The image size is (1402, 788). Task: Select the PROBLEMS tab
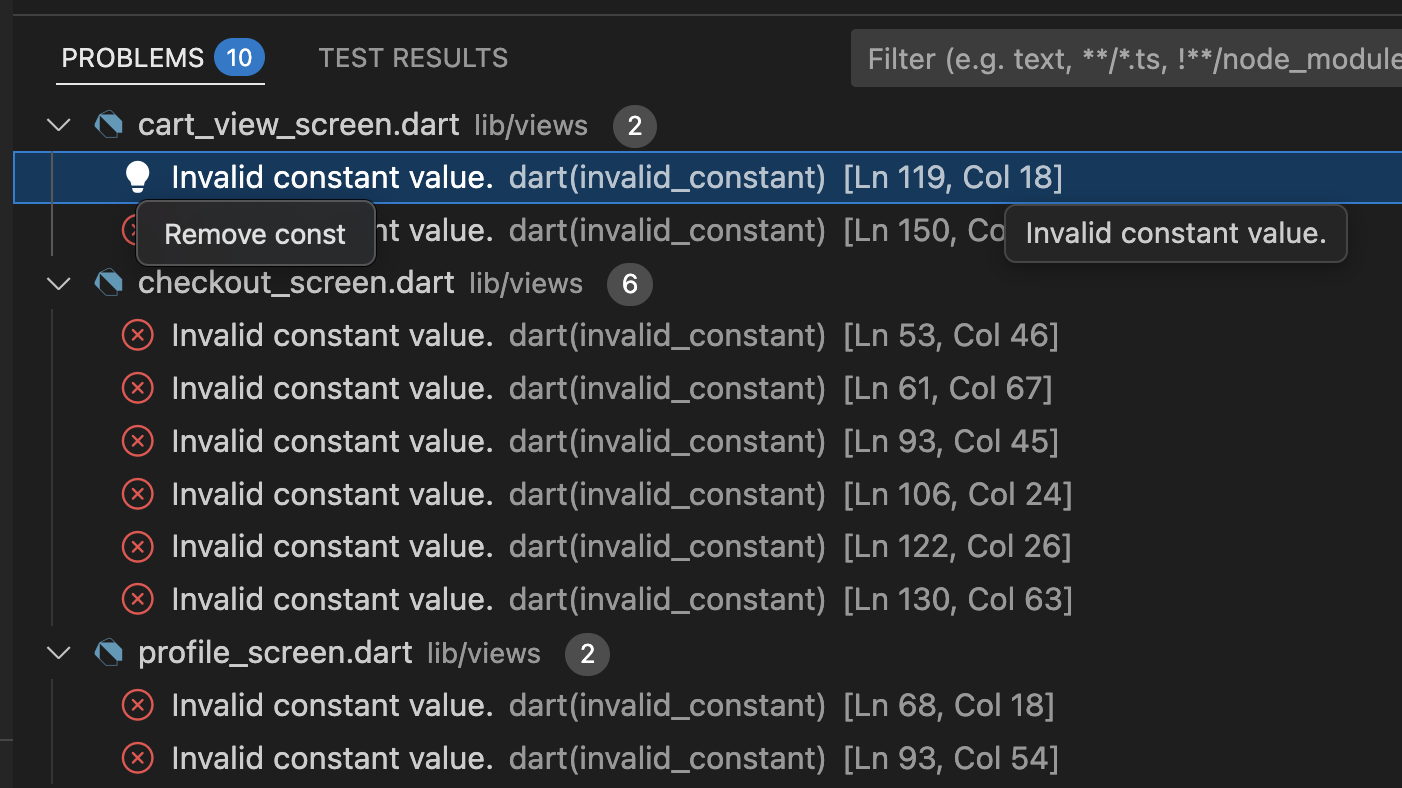click(x=133, y=57)
